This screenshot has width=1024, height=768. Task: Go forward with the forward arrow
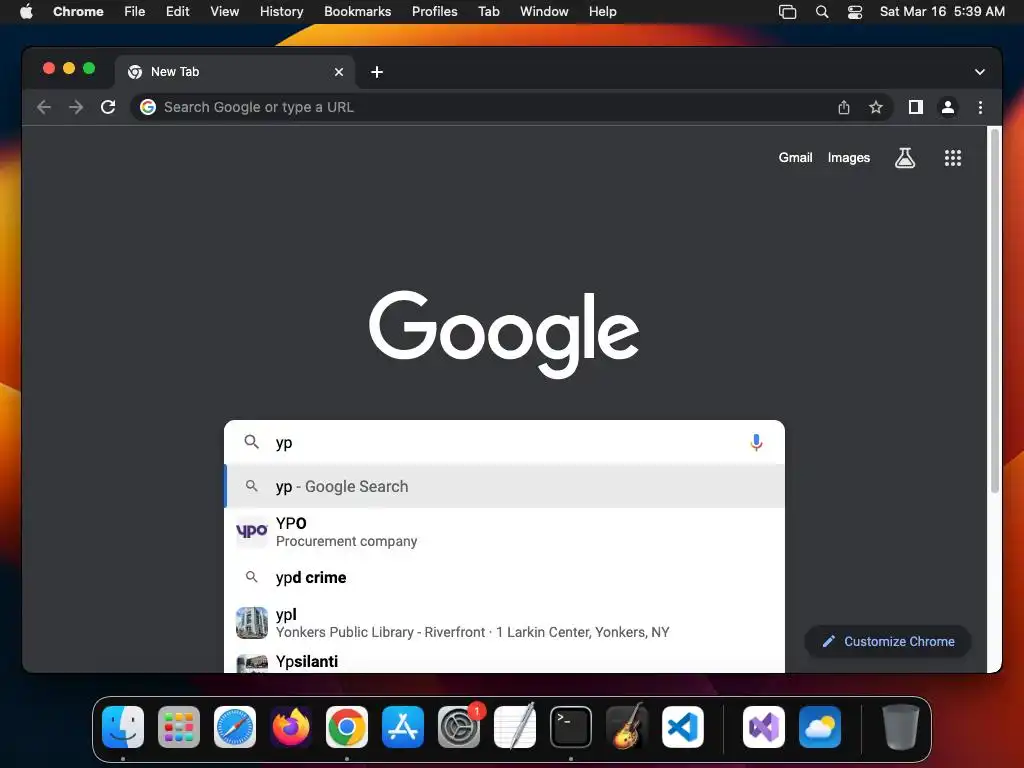click(76, 107)
